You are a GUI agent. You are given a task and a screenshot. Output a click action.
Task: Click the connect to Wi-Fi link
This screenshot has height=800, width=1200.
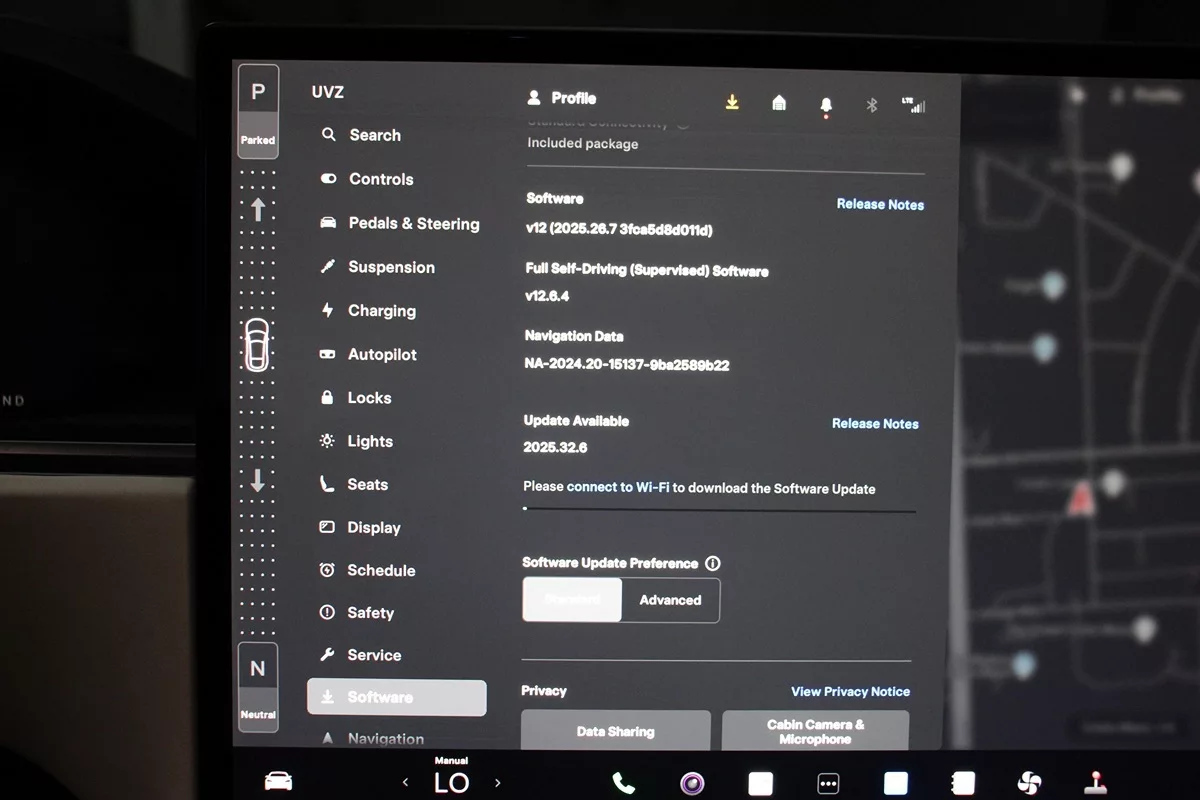[618, 487]
